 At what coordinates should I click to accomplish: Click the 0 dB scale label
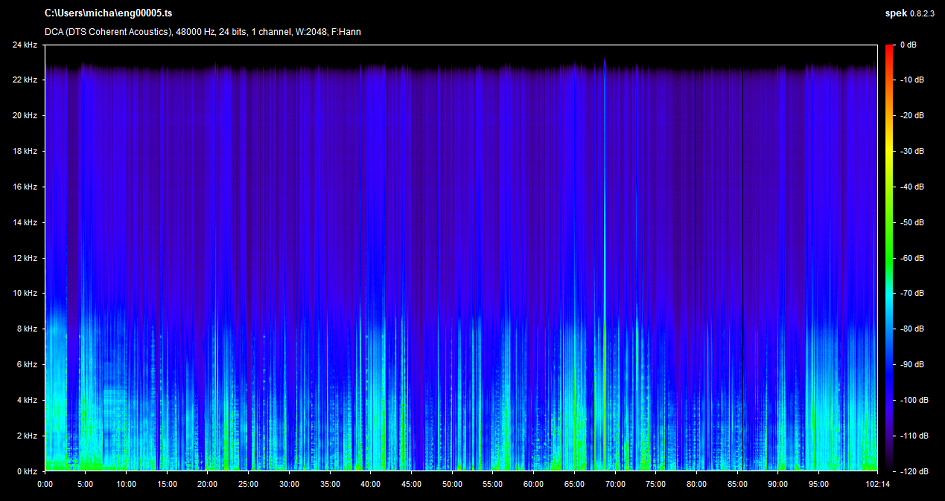pos(908,45)
